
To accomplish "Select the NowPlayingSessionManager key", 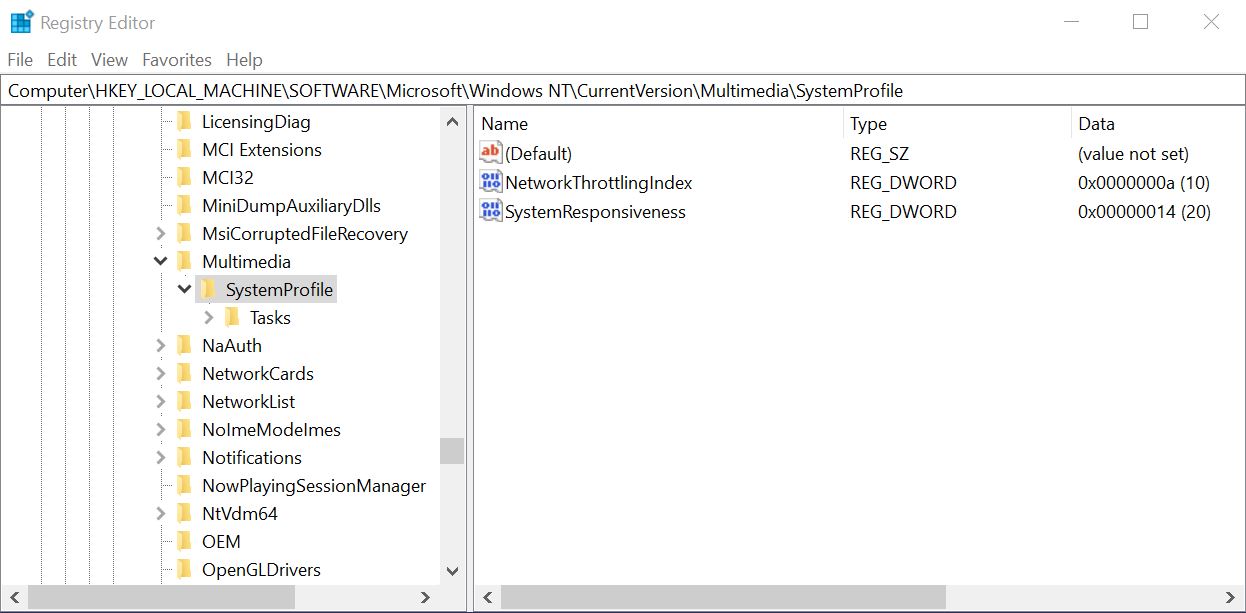I will 314,485.
